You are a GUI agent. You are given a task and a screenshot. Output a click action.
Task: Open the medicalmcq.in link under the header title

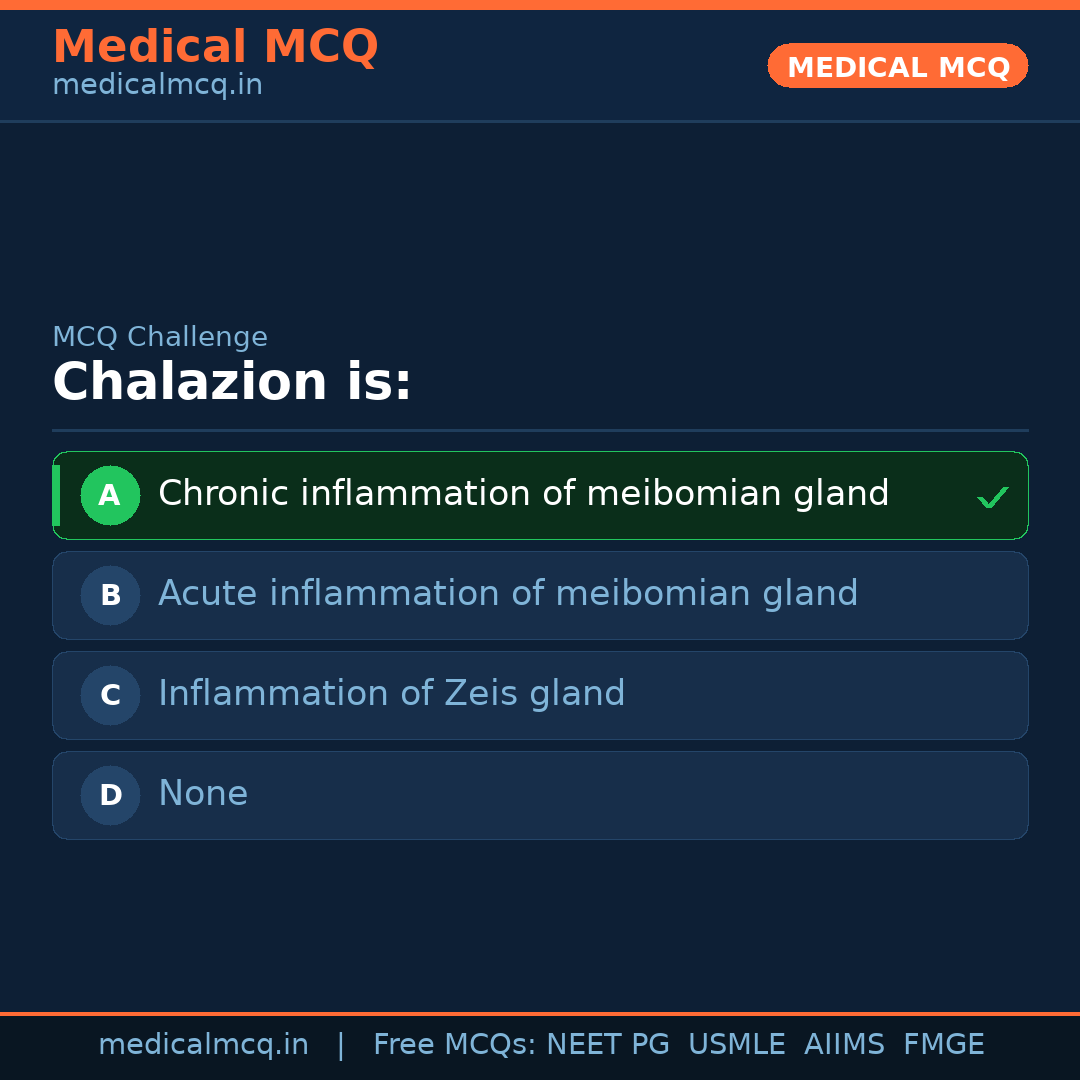point(157,85)
